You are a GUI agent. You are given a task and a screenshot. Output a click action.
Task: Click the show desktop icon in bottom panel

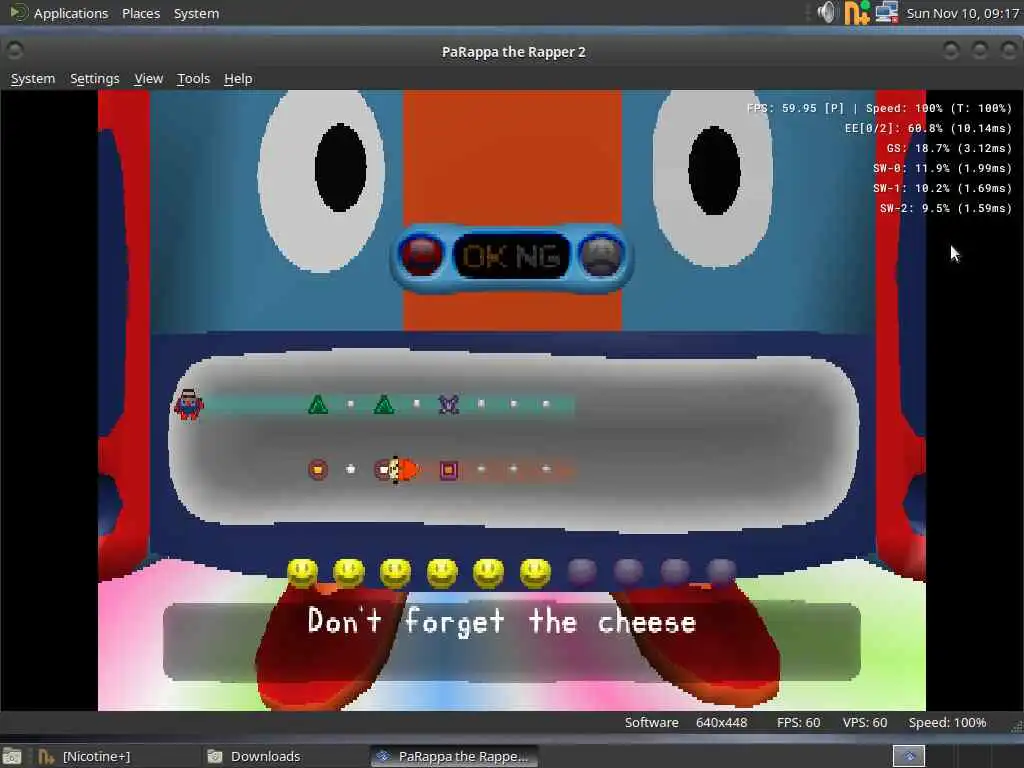click(12, 756)
